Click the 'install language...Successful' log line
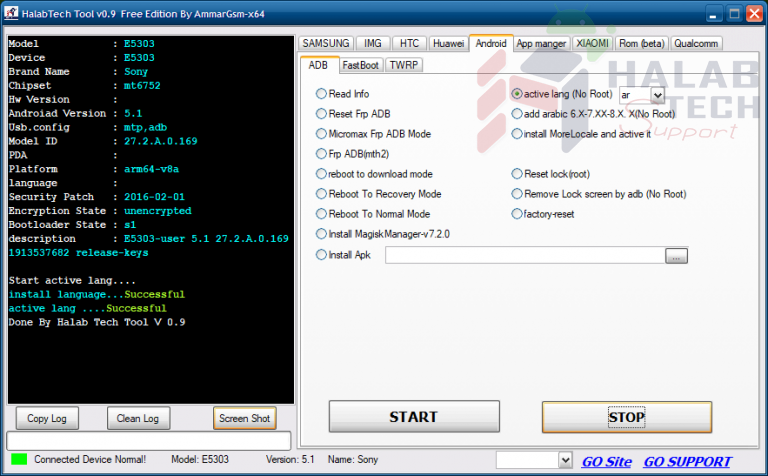 click(97, 294)
